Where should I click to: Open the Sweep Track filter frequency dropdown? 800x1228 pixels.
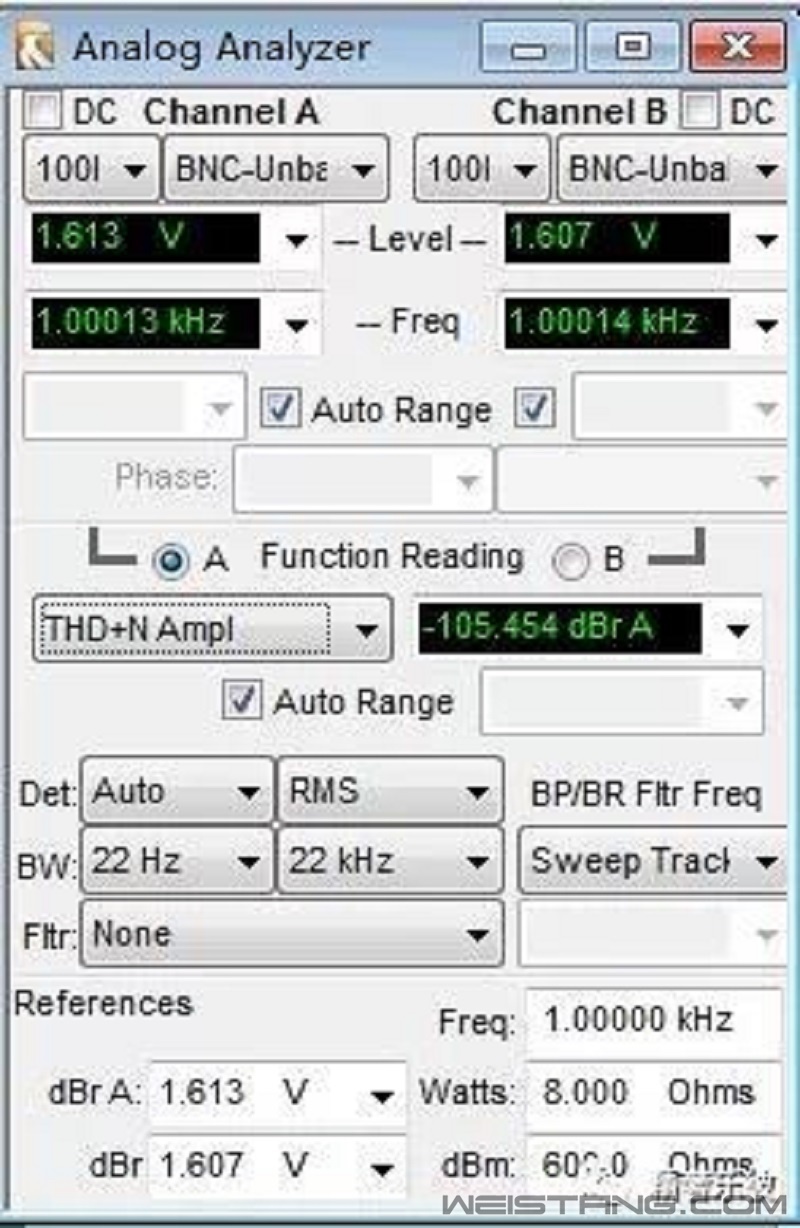[x=653, y=861]
